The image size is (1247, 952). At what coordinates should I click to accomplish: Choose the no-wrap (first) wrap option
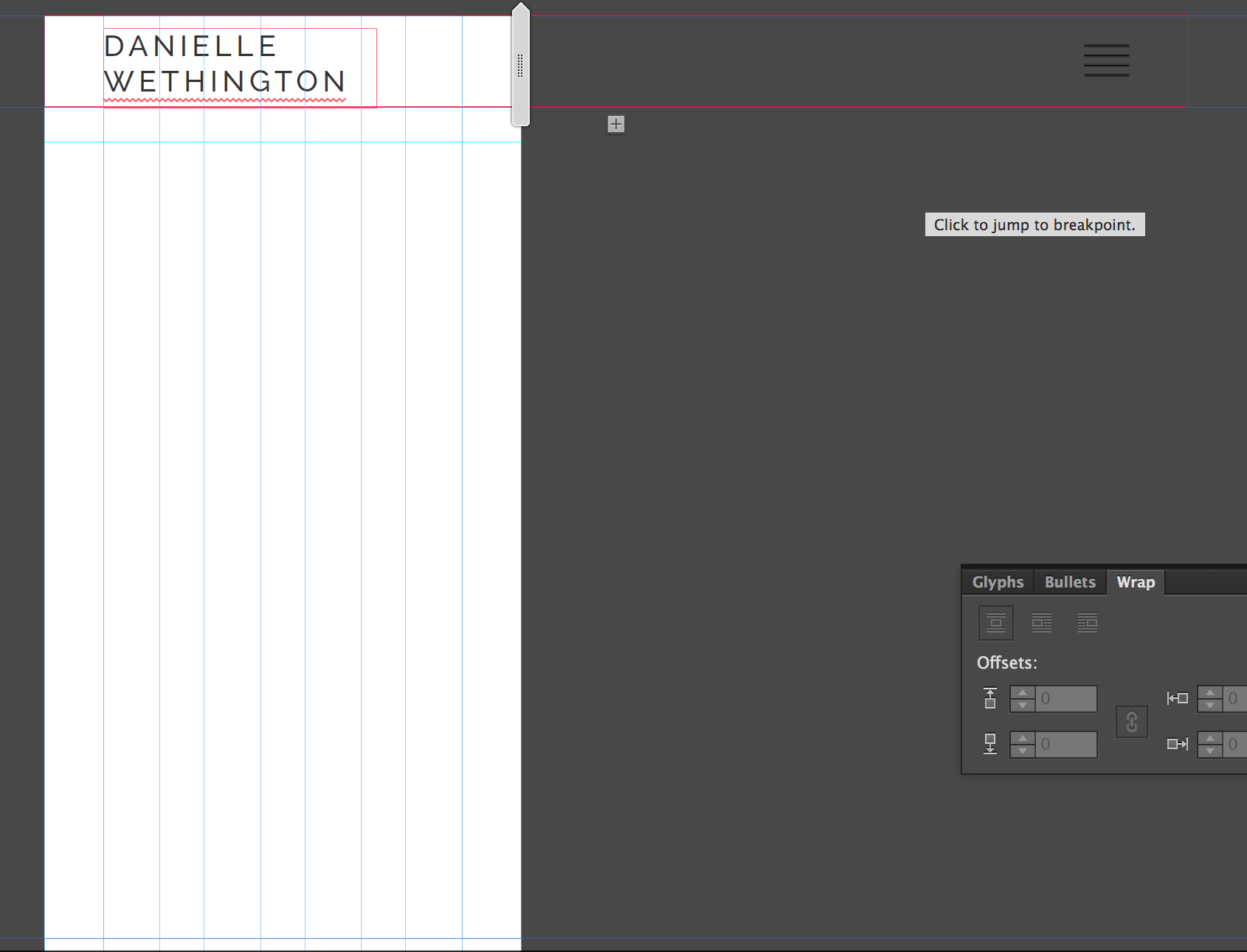coord(996,623)
